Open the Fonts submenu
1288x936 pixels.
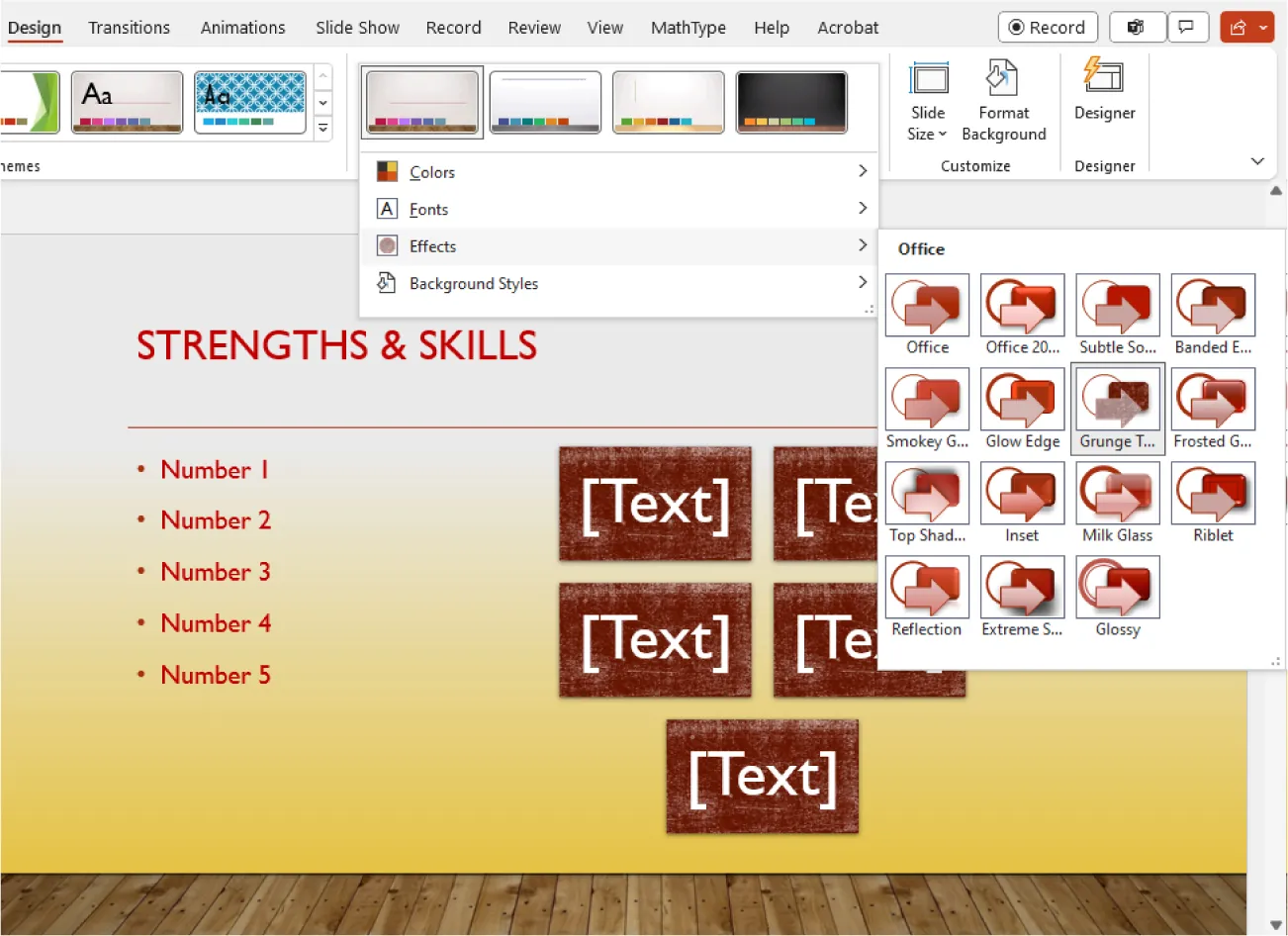(x=428, y=209)
